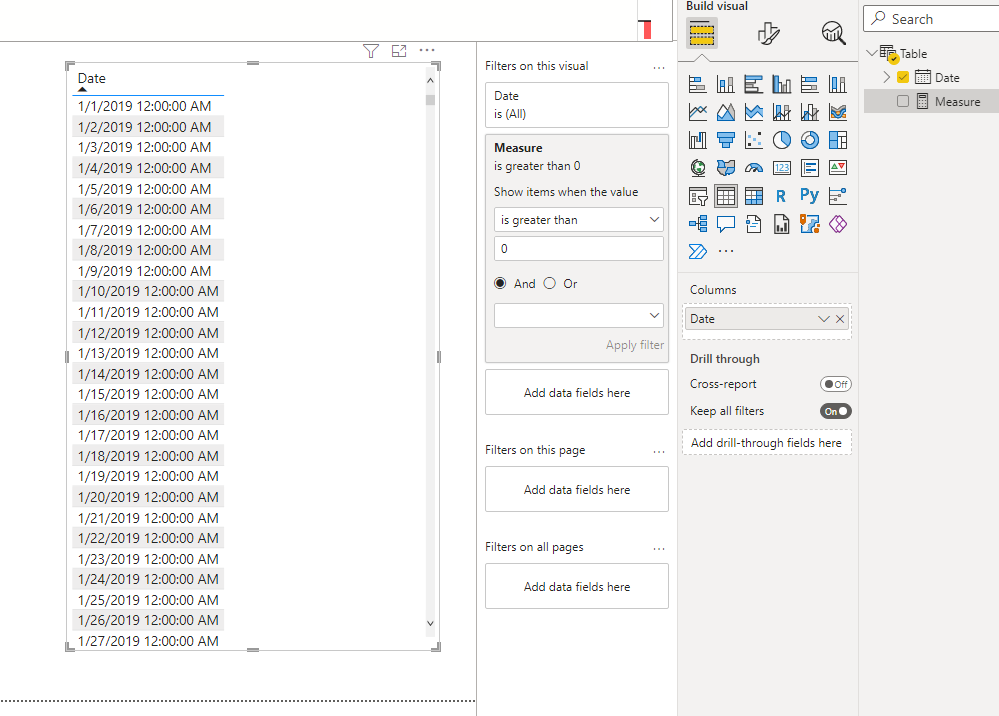Click the filter value input containing 0

(579, 249)
